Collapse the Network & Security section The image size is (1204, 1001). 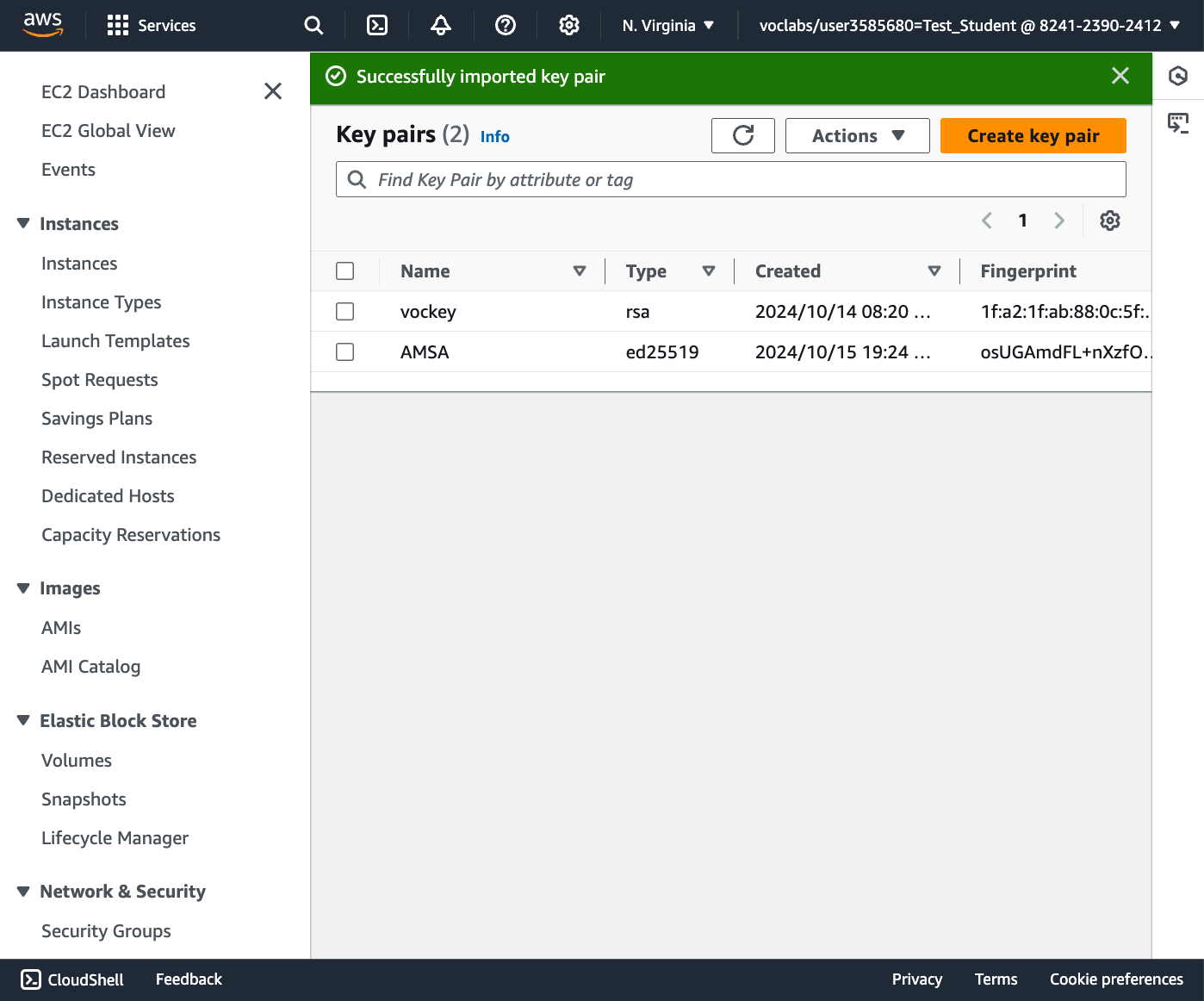click(x=23, y=892)
